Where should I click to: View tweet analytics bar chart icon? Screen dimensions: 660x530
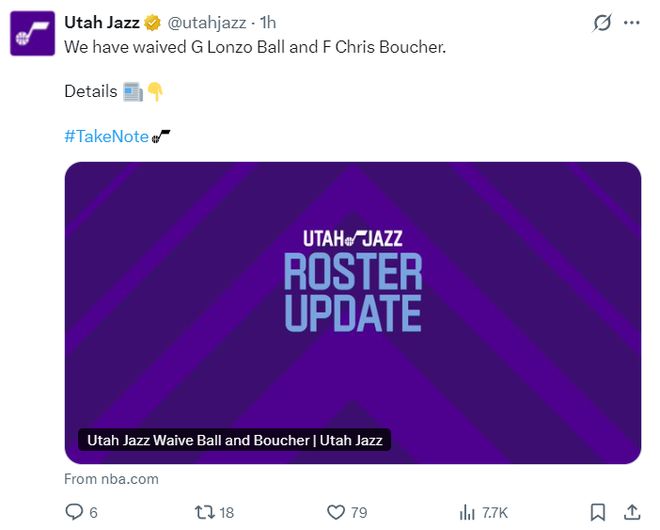(467, 512)
